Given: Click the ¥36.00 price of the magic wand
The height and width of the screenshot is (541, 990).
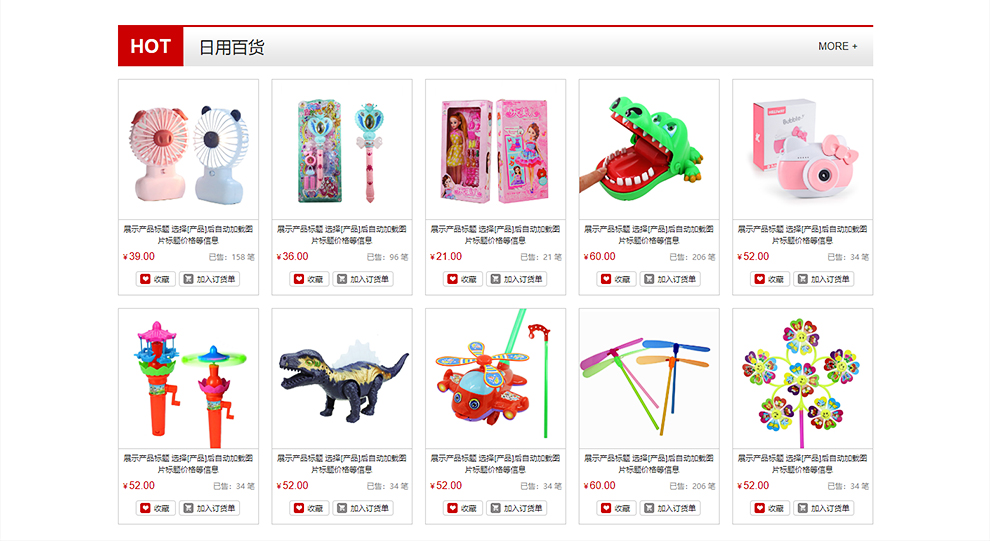Looking at the screenshot, I should click(292, 256).
